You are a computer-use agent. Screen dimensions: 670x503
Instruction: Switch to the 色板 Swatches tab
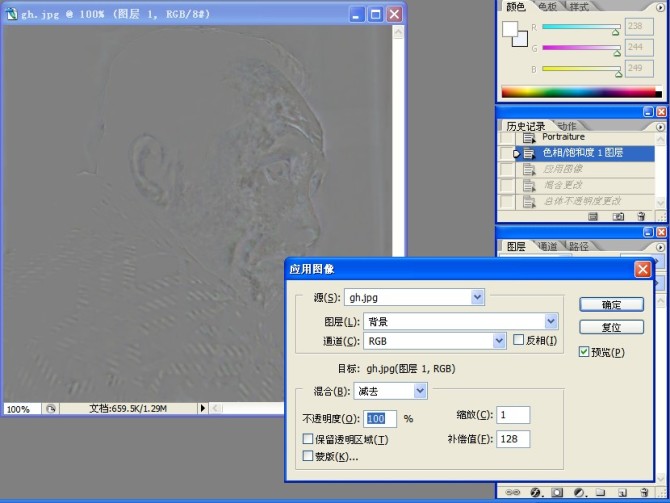click(549, 7)
